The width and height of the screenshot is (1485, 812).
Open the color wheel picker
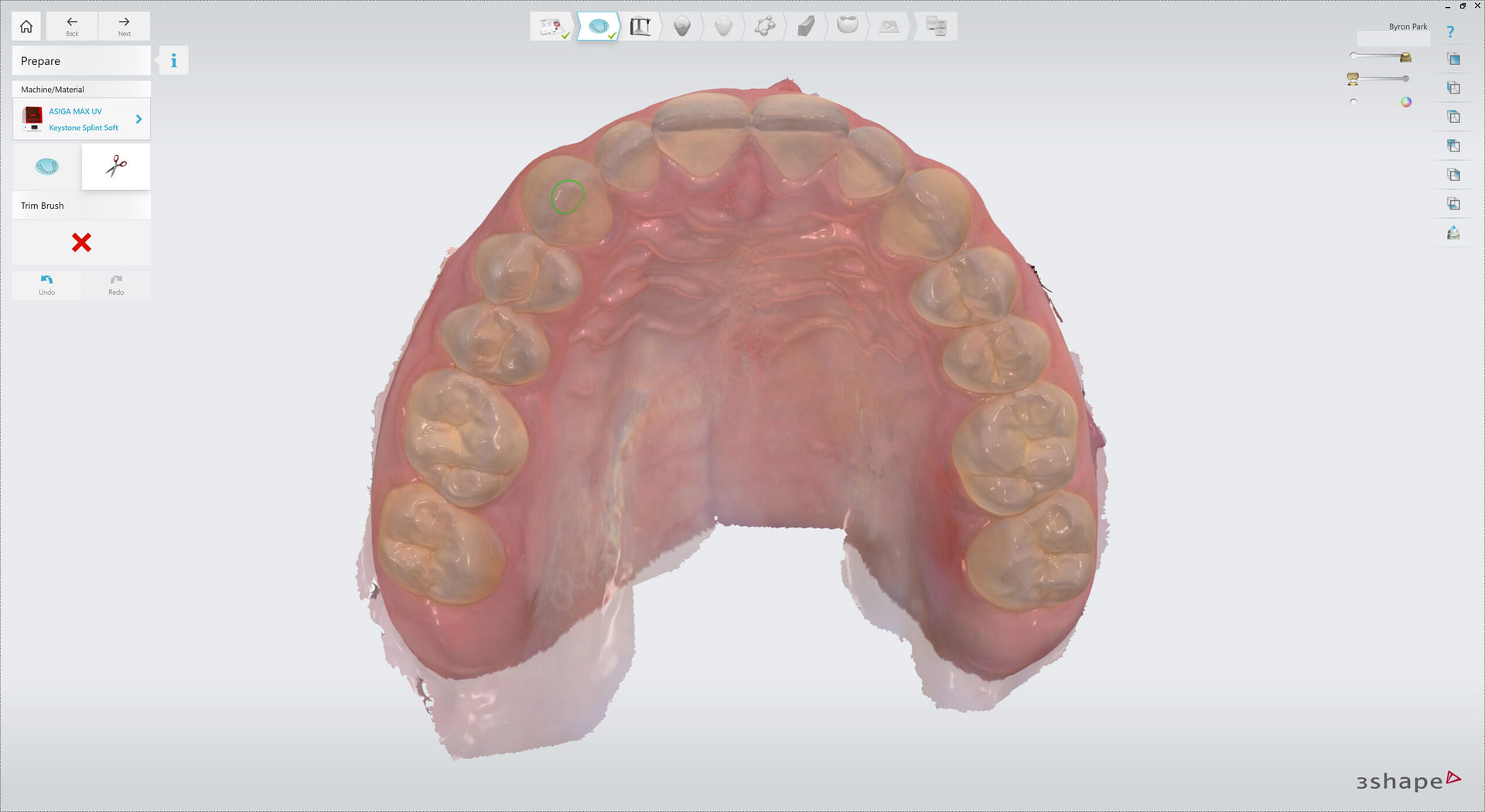1406,101
